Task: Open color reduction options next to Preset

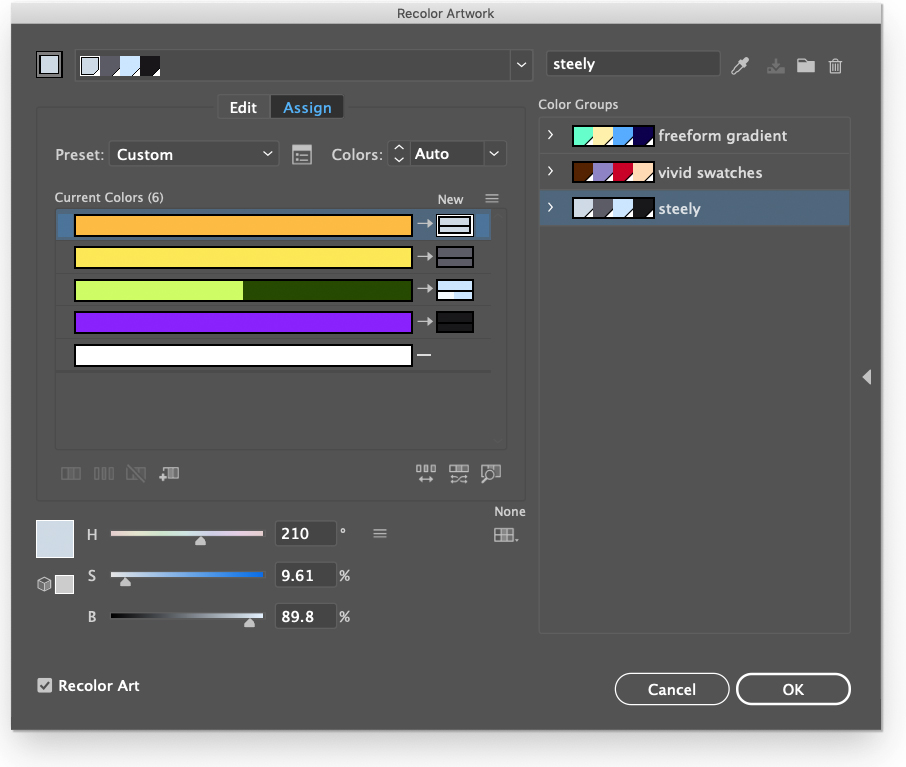Action: tap(301, 154)
